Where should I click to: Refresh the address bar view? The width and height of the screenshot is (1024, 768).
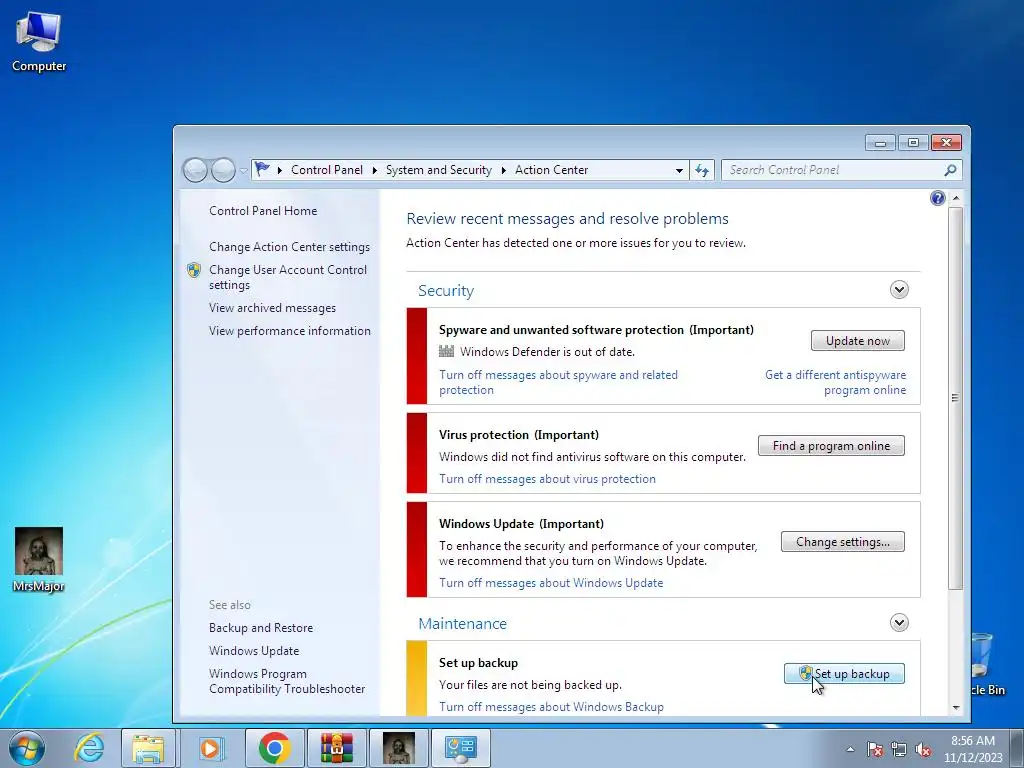(x=702, y=170)
